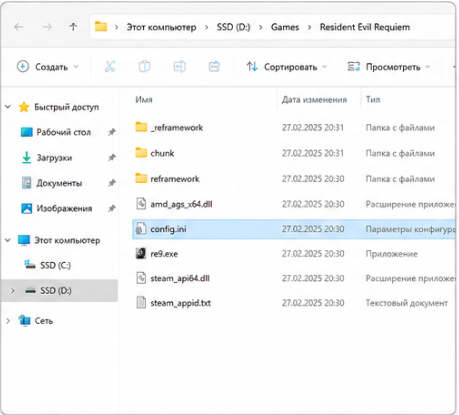Open the Сортировать sort dropdown
The image size is (459, 415).
click(x=286, y=67)
